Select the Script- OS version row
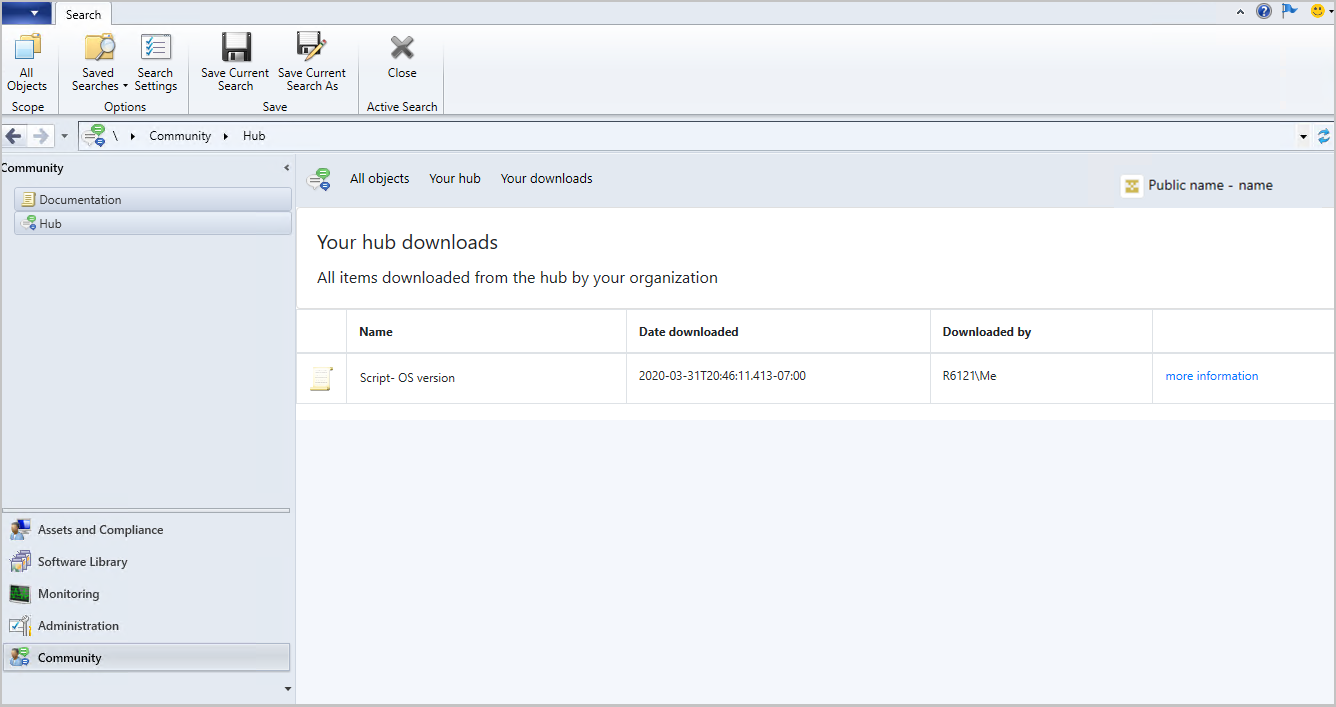 407,378
